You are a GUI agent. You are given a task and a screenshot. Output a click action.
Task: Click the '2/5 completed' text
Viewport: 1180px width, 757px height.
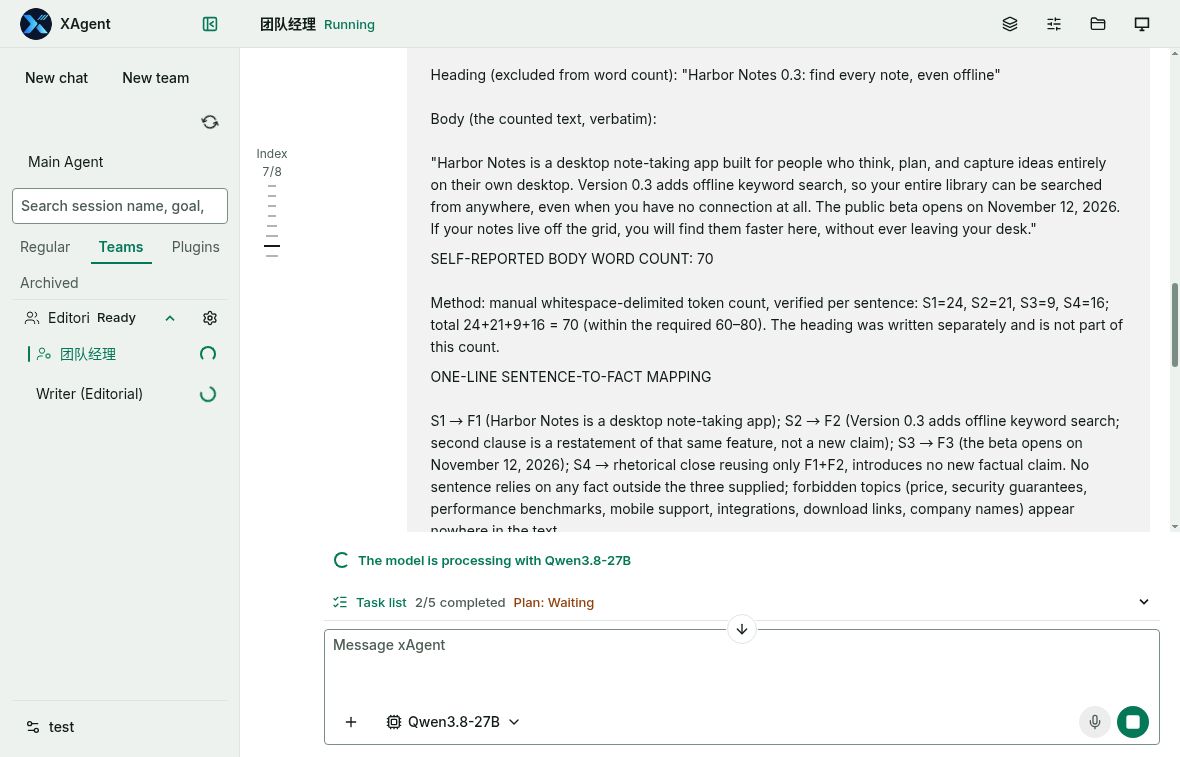click(460, 602)
